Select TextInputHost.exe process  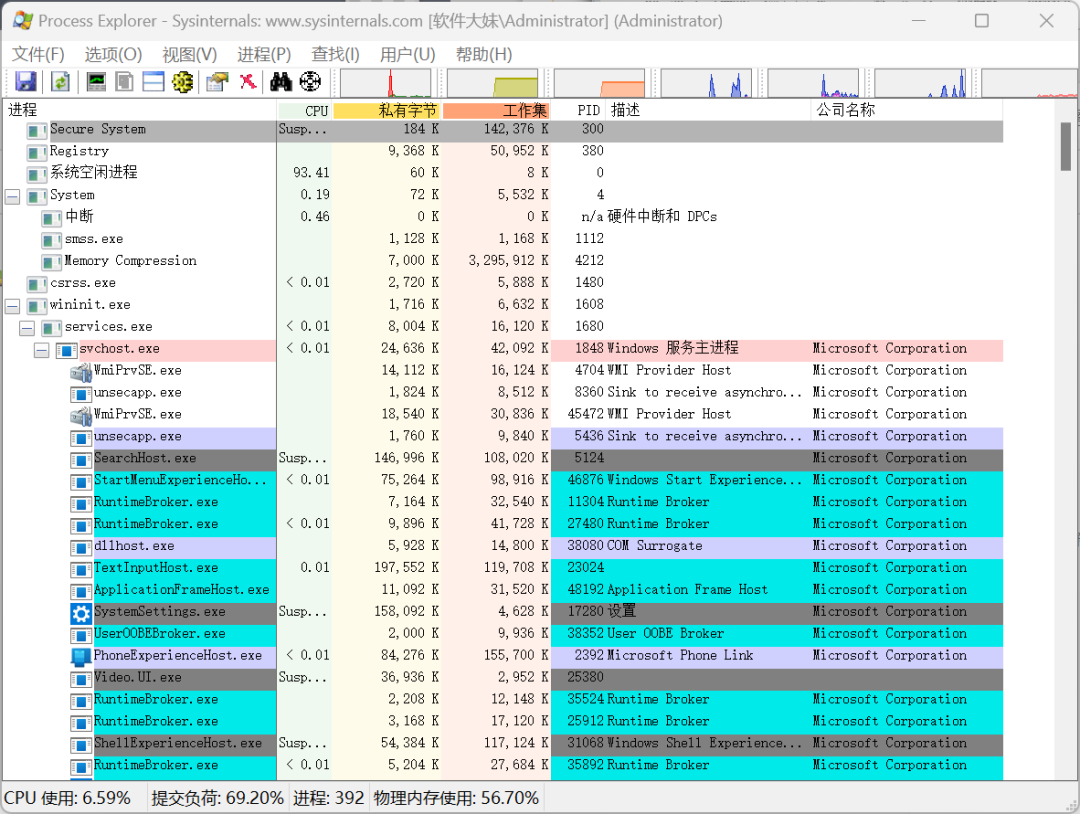click(156, 568)
